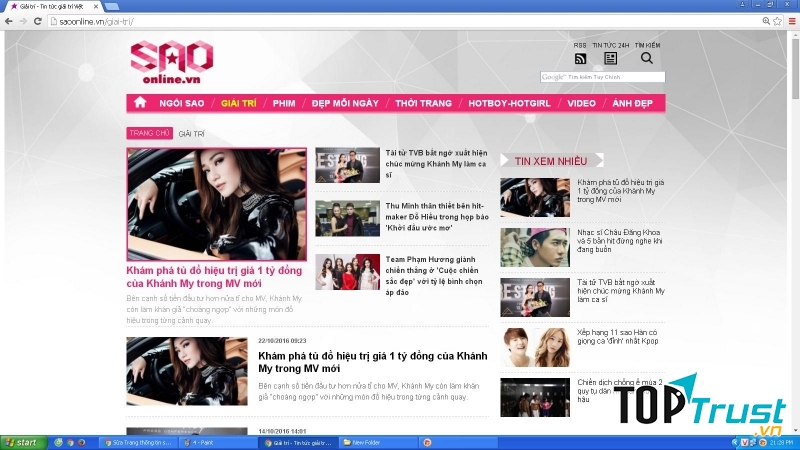
Task: Click the zoom magnifier in address bar
Action: pos(766,21)
